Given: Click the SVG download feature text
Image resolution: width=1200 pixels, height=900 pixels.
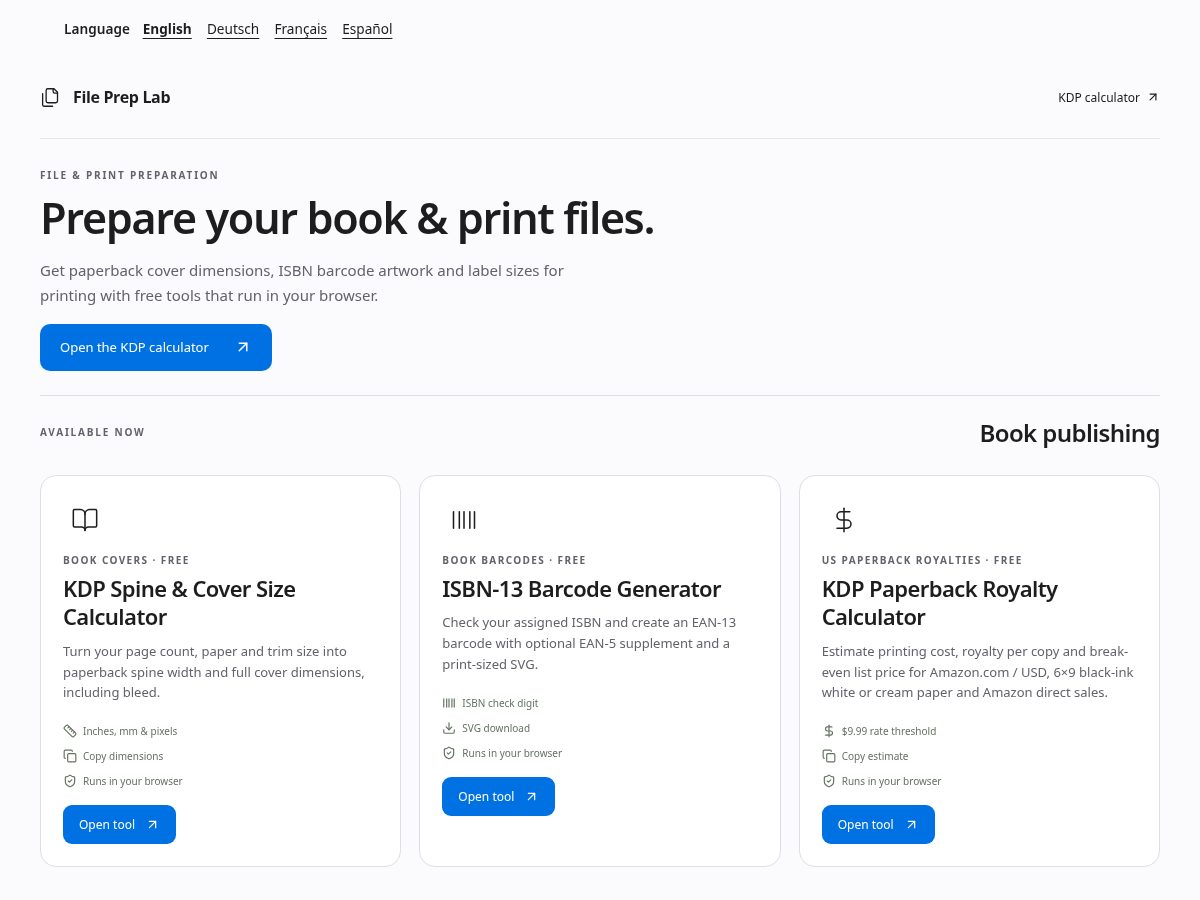Looking at the screenshot, I should coord(496,728).
